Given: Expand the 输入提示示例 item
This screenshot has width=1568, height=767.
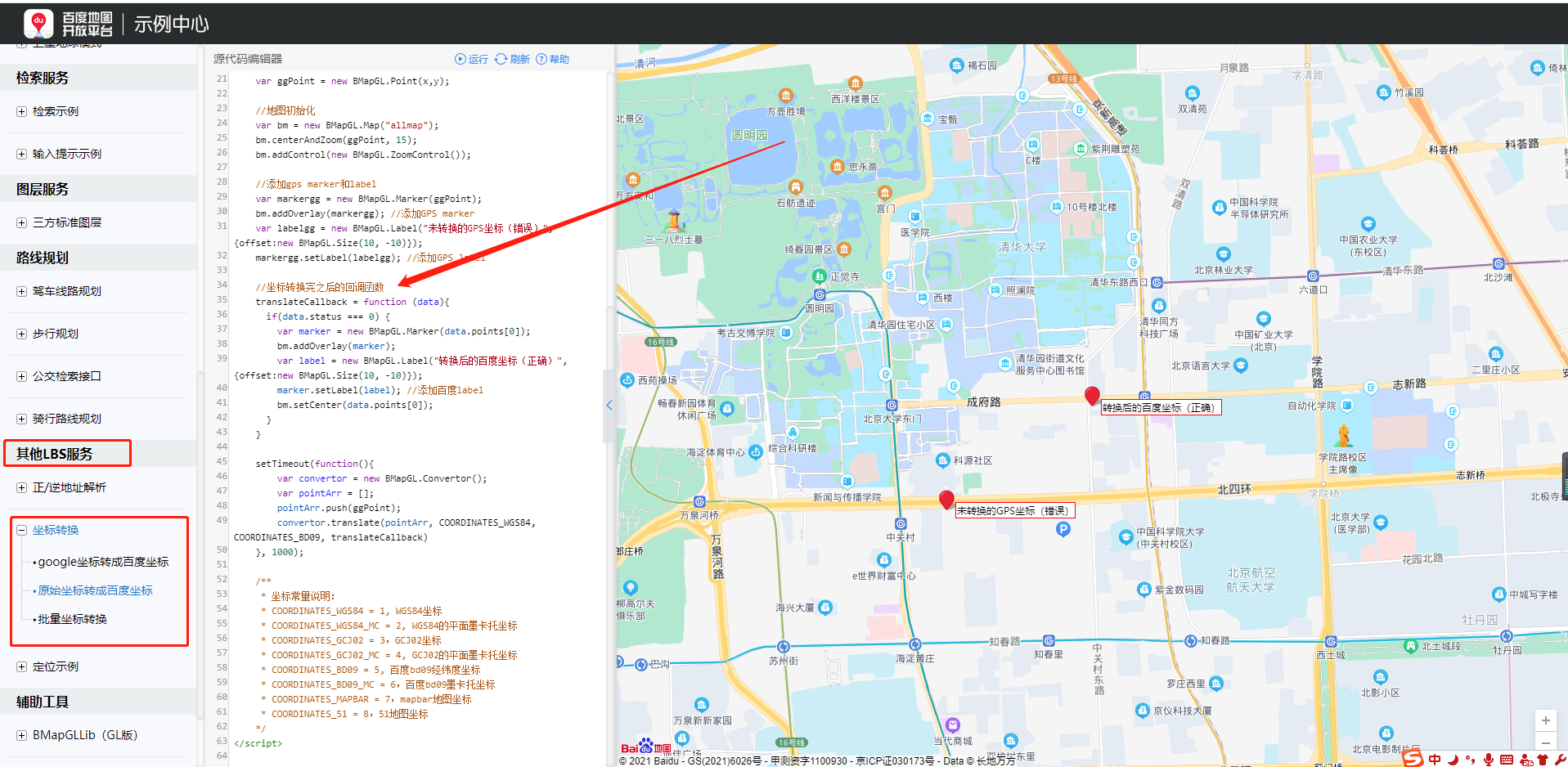Looking at the screenshot, I should point(21,155).
